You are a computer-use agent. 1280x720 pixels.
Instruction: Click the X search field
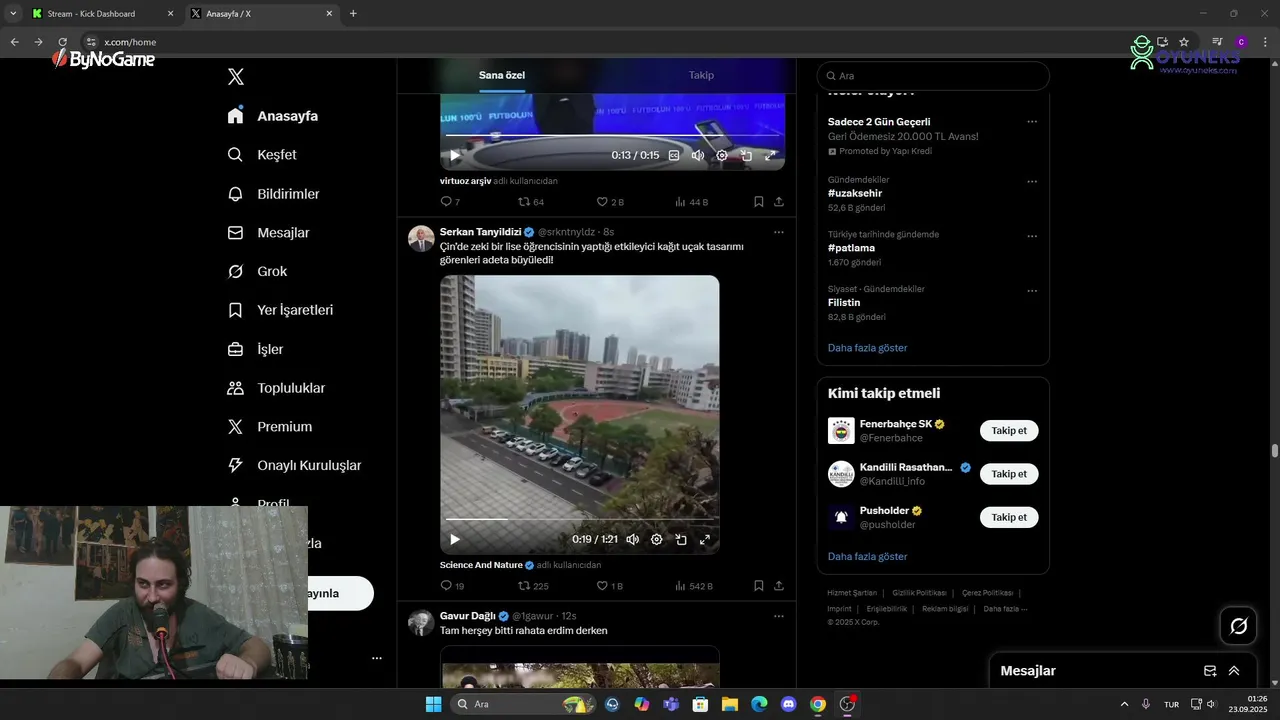933,76
